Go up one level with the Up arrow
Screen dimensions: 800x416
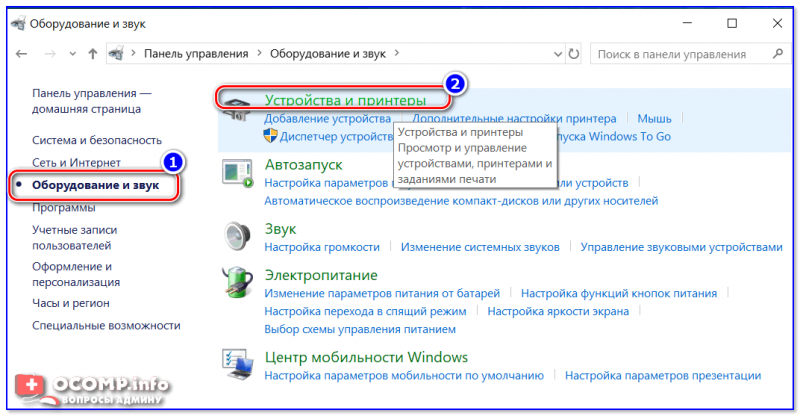[92, 54]
